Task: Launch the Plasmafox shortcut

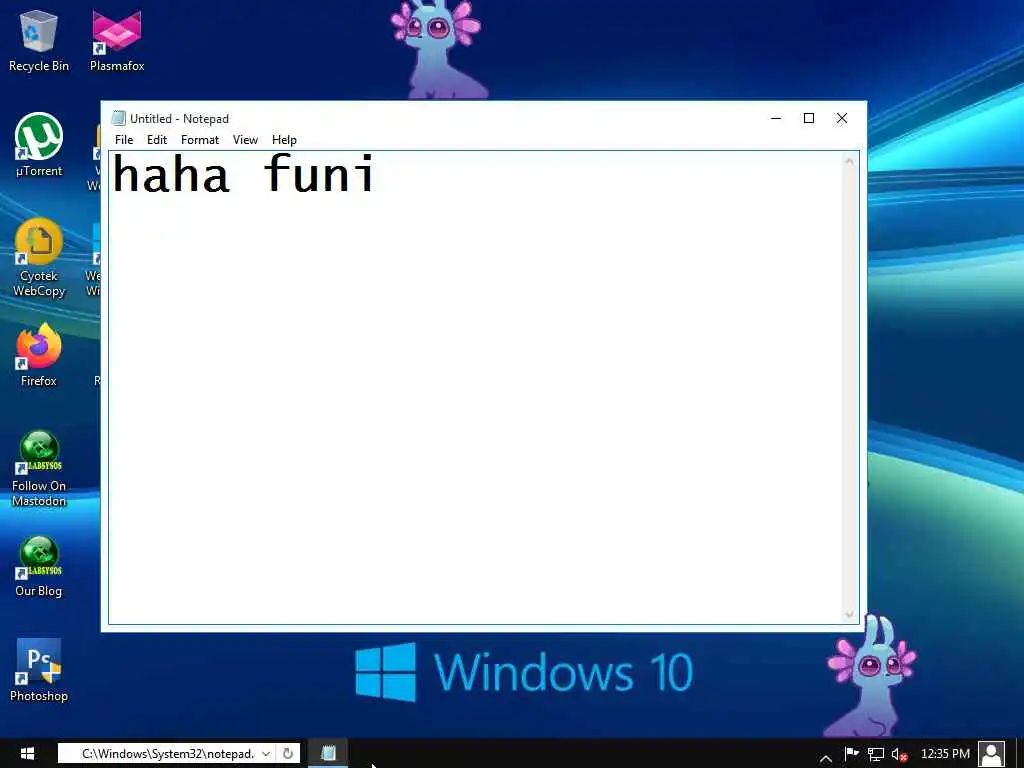Action: pyautogui.click(x=117, y=40)
